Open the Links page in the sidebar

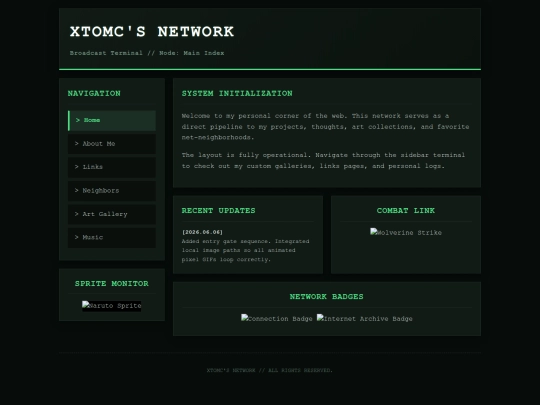(112, 167)
